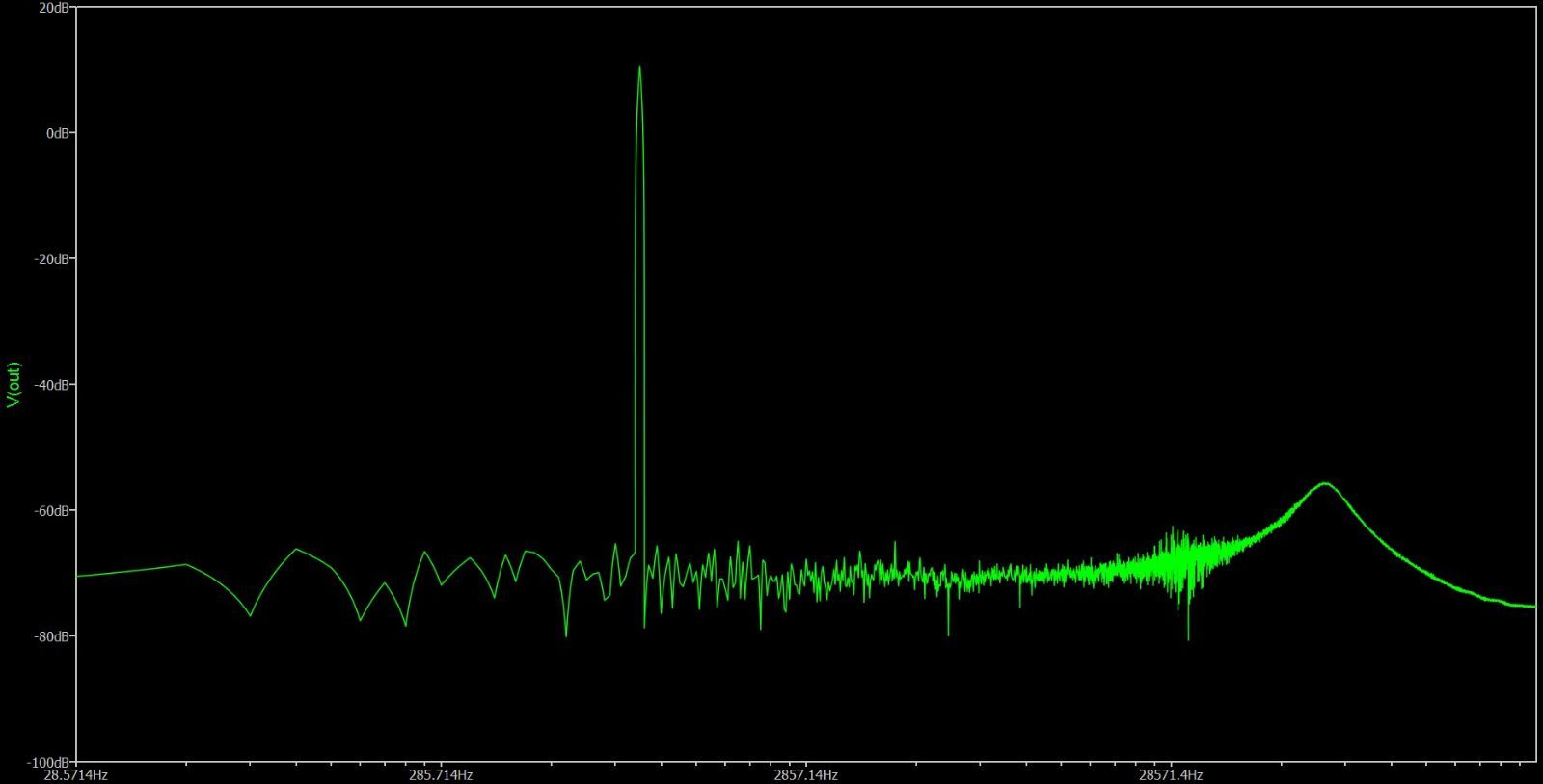Click the broad resonance hump near -56dB
1543x784 pixels.
(x=1326, y=484)
